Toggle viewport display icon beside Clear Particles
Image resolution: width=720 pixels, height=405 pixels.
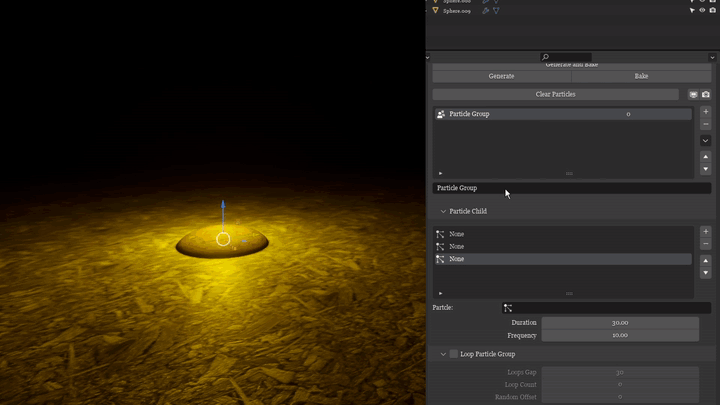click(x=693, y=95)
